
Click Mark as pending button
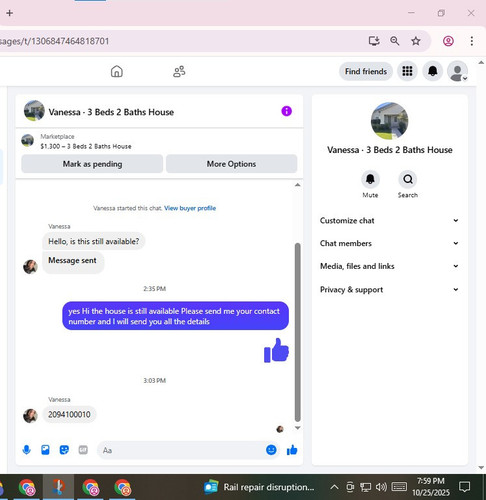coord(92,164)
